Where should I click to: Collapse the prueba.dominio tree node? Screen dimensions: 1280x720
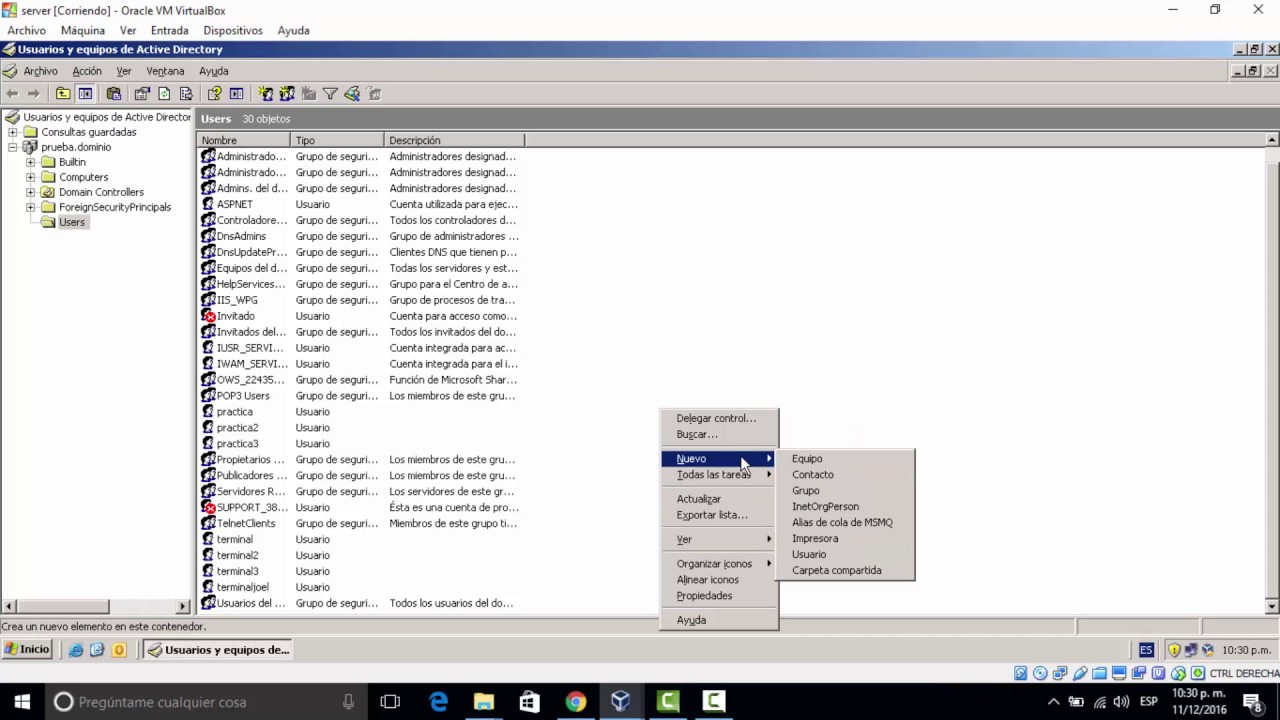(13, 147)
